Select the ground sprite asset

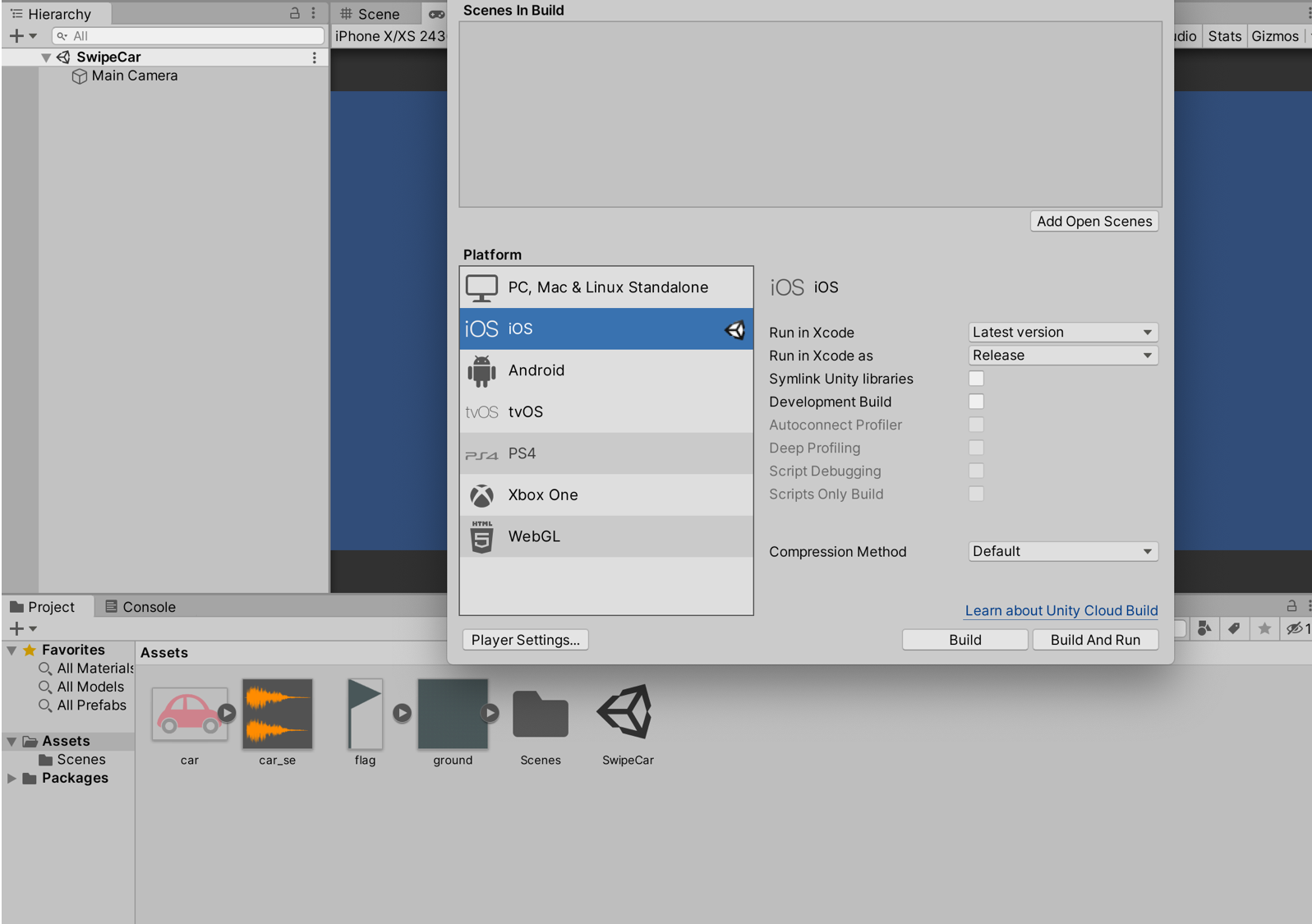[x=453, y=714]
